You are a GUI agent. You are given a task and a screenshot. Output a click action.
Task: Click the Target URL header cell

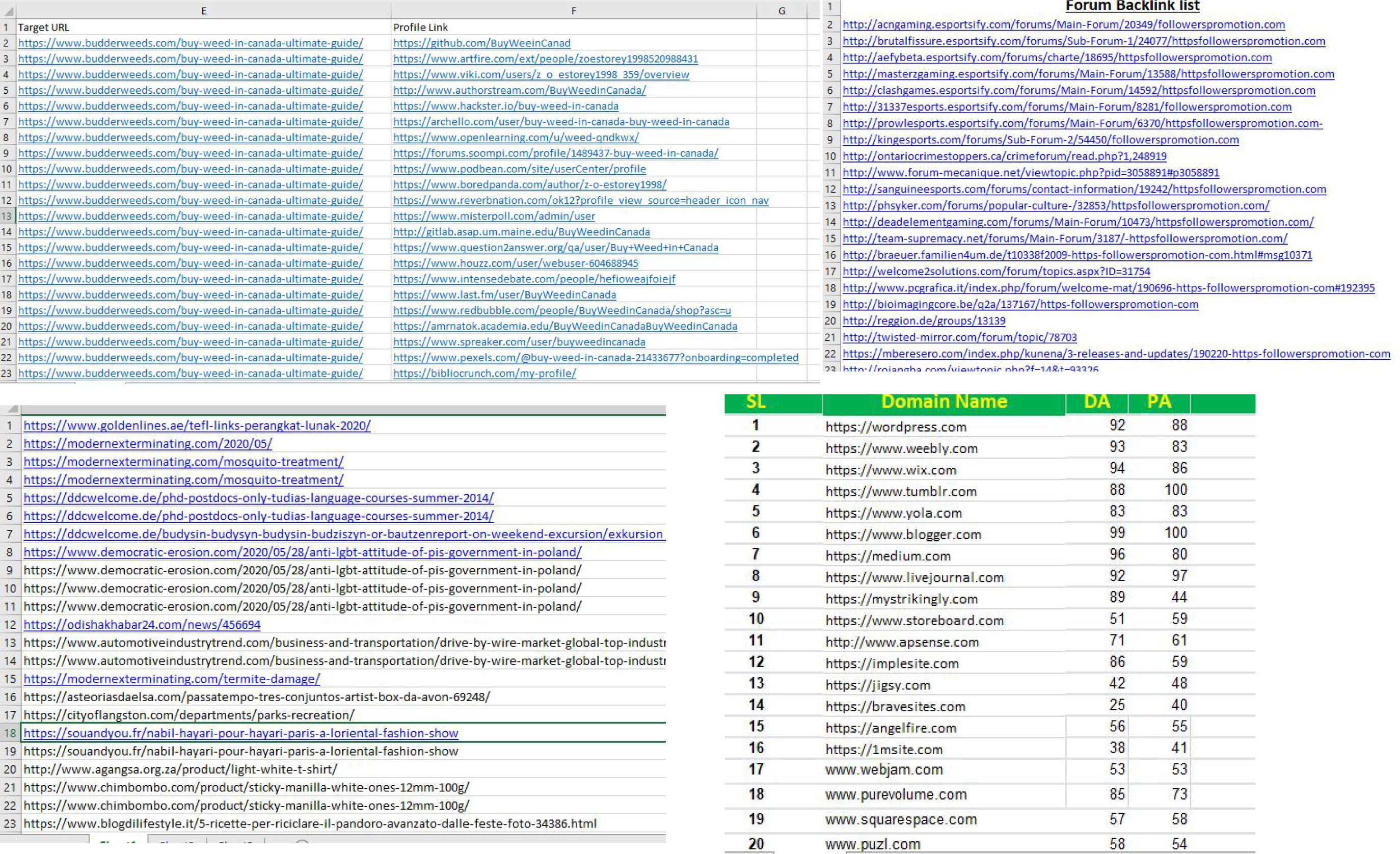pyautogui.click(x=43, y=26)
